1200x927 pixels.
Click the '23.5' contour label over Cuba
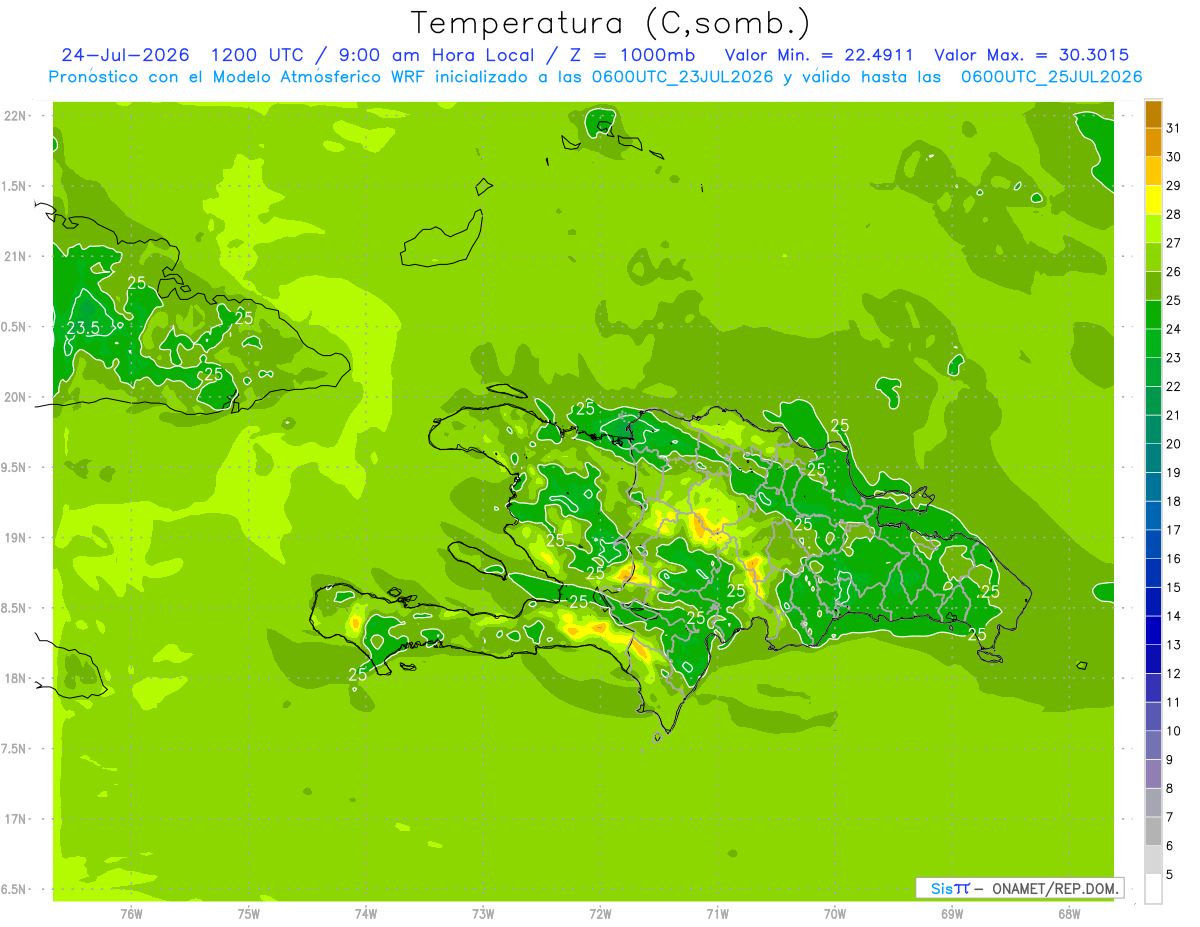click(83, 328)
